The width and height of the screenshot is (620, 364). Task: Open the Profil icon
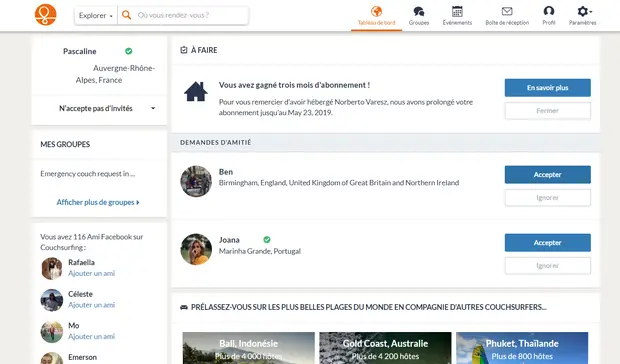(x=549, y=11)
